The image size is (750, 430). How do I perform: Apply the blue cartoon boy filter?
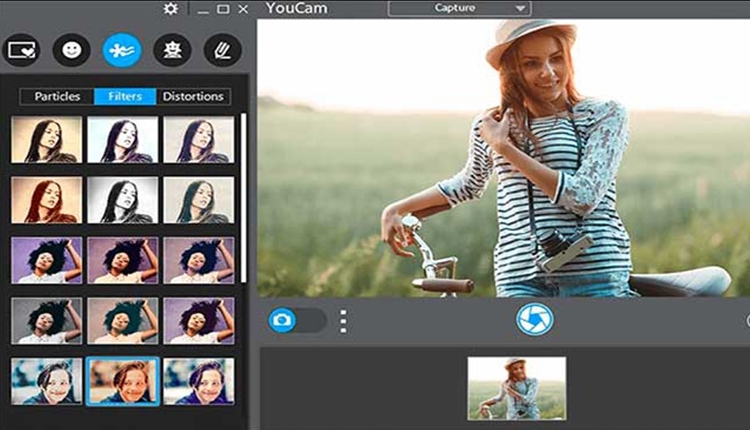(46, 381)
